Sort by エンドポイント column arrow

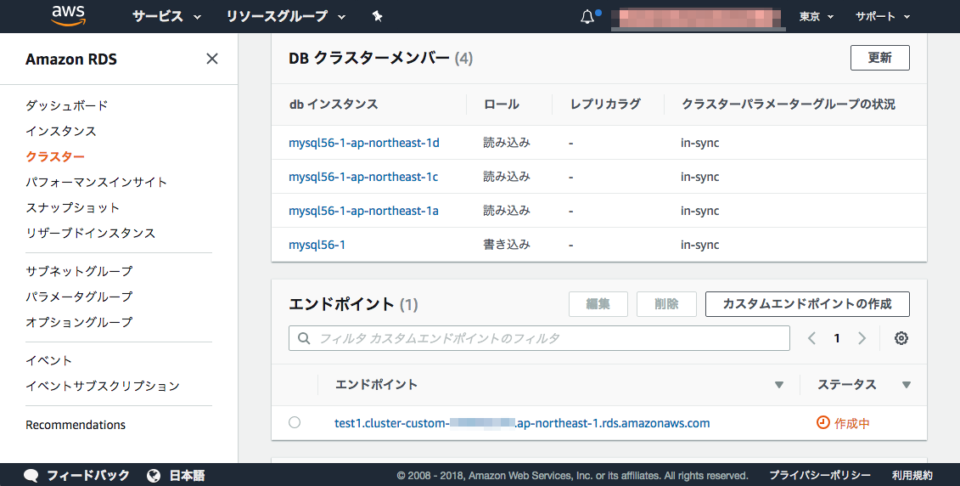[779, 385]
